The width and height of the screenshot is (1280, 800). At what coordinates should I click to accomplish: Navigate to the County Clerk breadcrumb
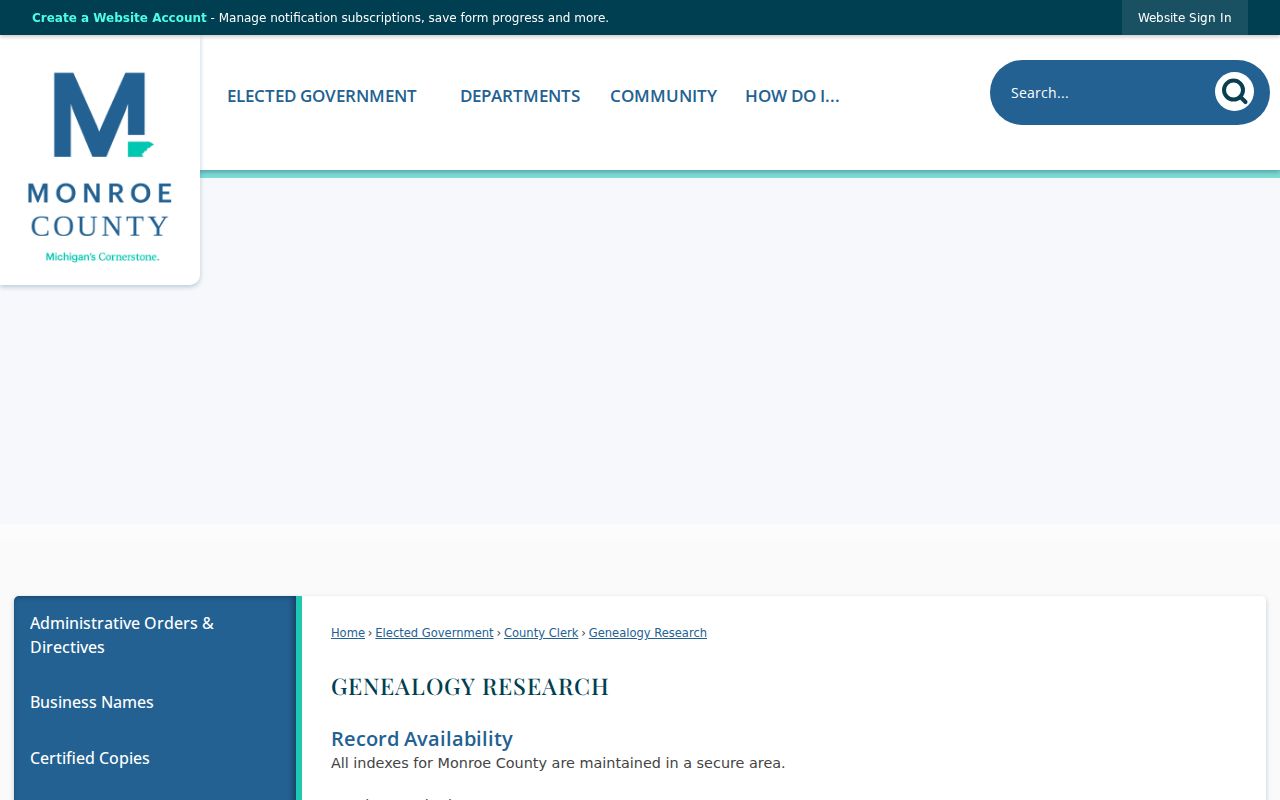coord(541,633)
